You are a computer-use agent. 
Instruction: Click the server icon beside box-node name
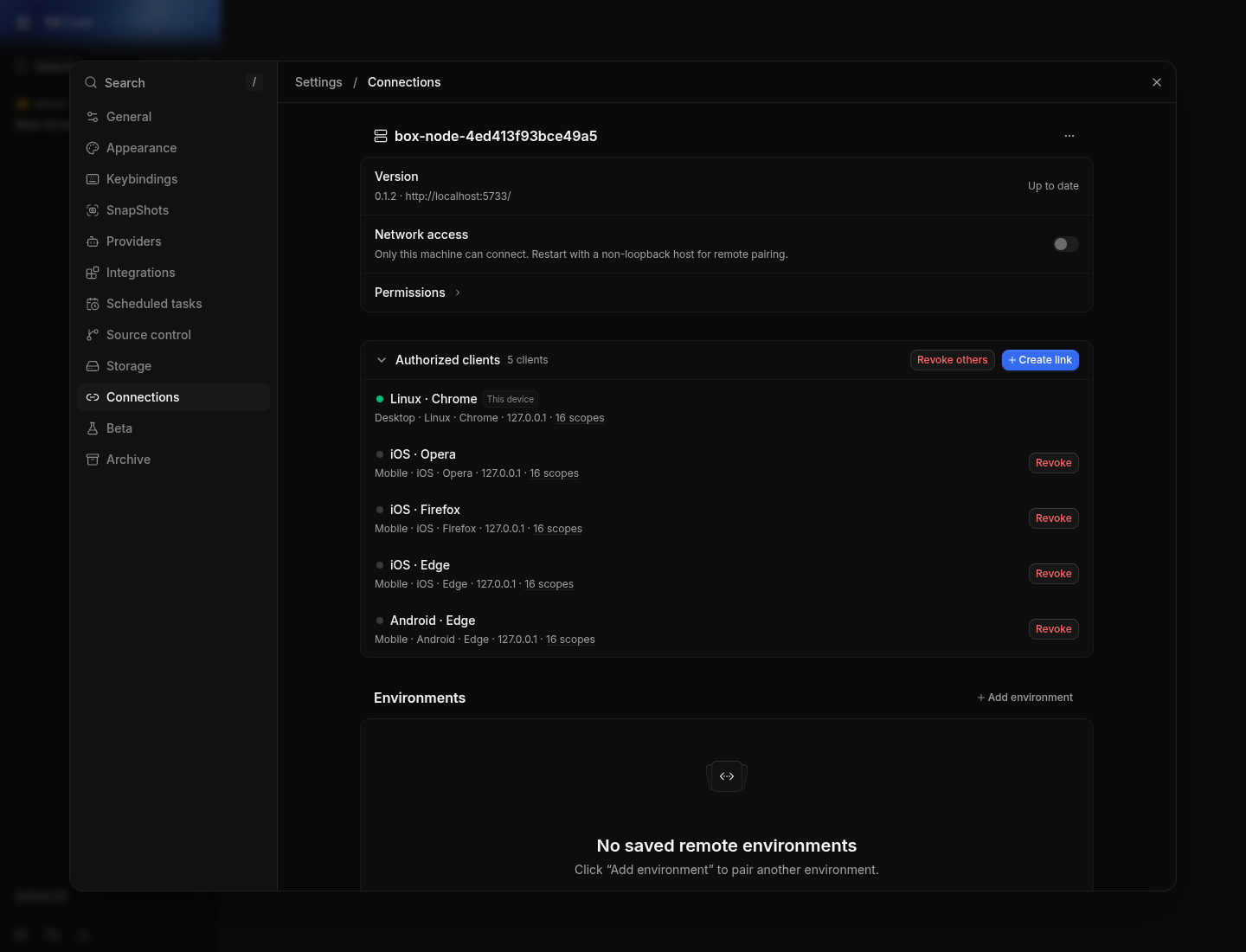point(381,136)
